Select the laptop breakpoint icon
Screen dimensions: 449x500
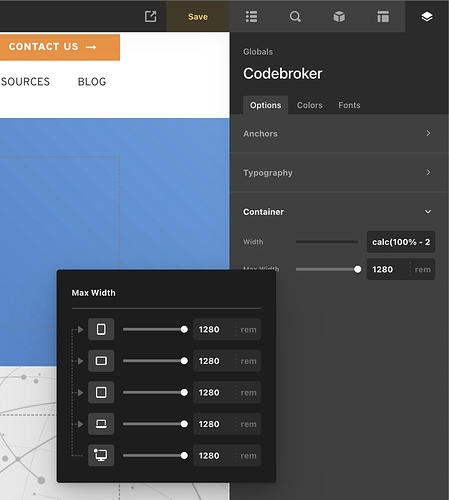[x=101, y=424]
